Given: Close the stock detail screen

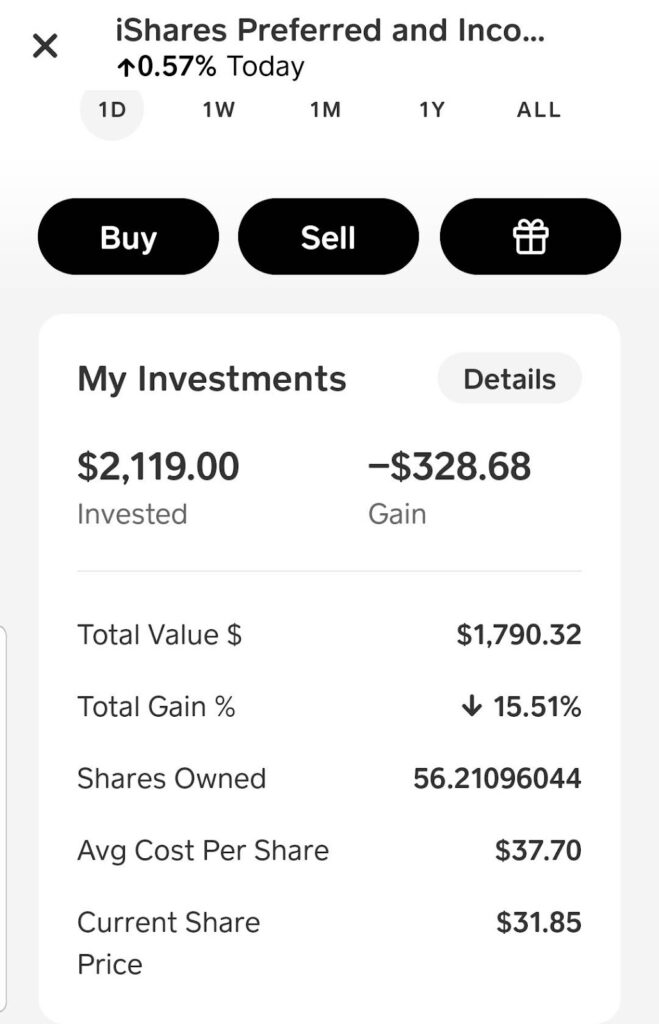Looking at the screenshot, I should 45,45.
